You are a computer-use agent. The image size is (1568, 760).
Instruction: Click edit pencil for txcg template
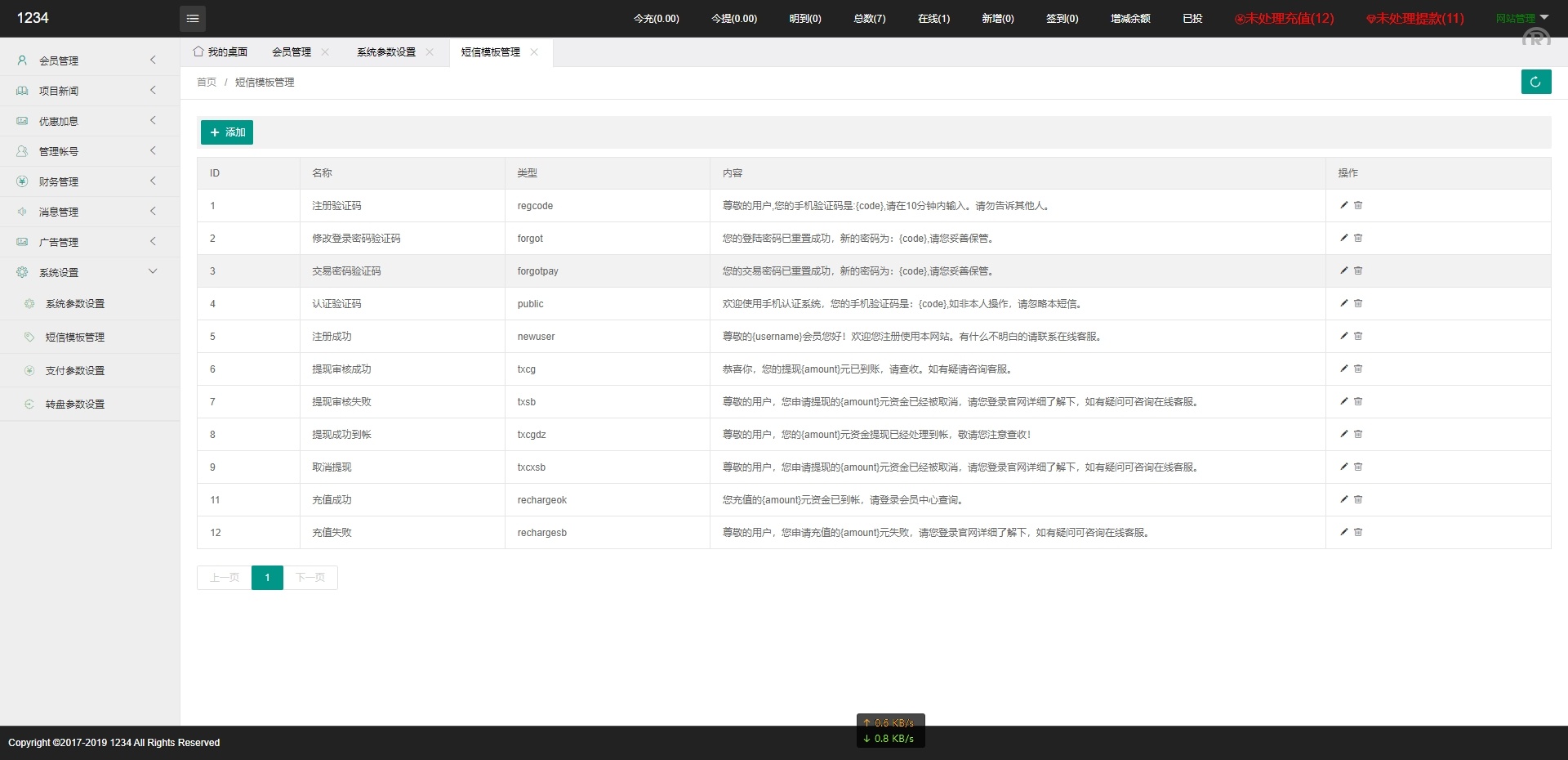pyautogui.click(x=1343, y=369)
